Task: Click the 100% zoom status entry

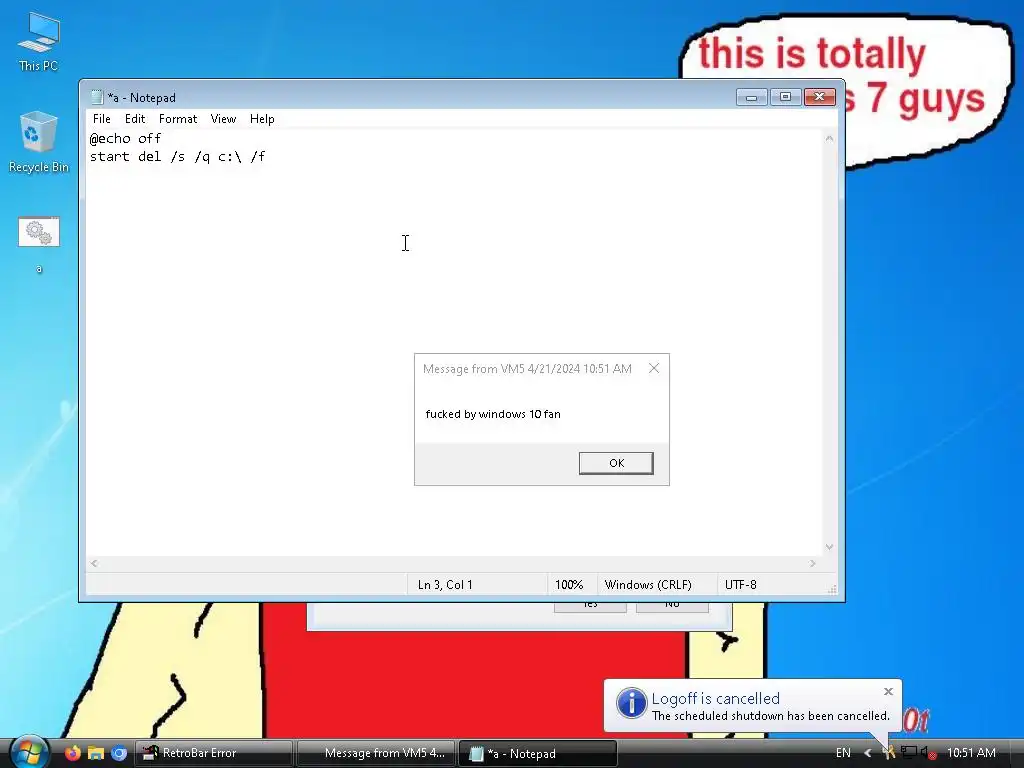Action: pyautogui.click(x=569, y=584)
